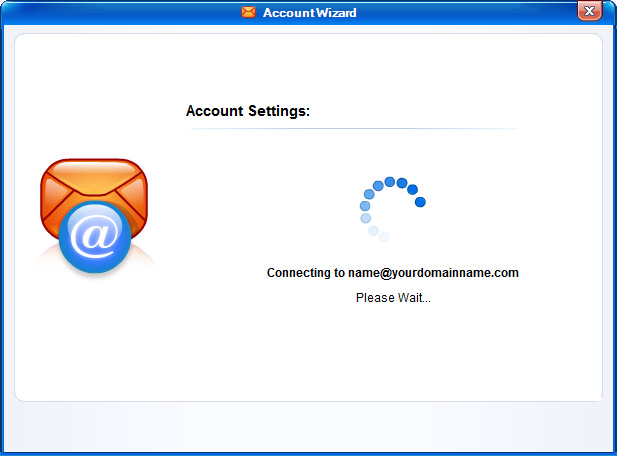This screenshot has height=456, width=617.
Task: Click the circular loading spinner
Action: click(391, 208)
